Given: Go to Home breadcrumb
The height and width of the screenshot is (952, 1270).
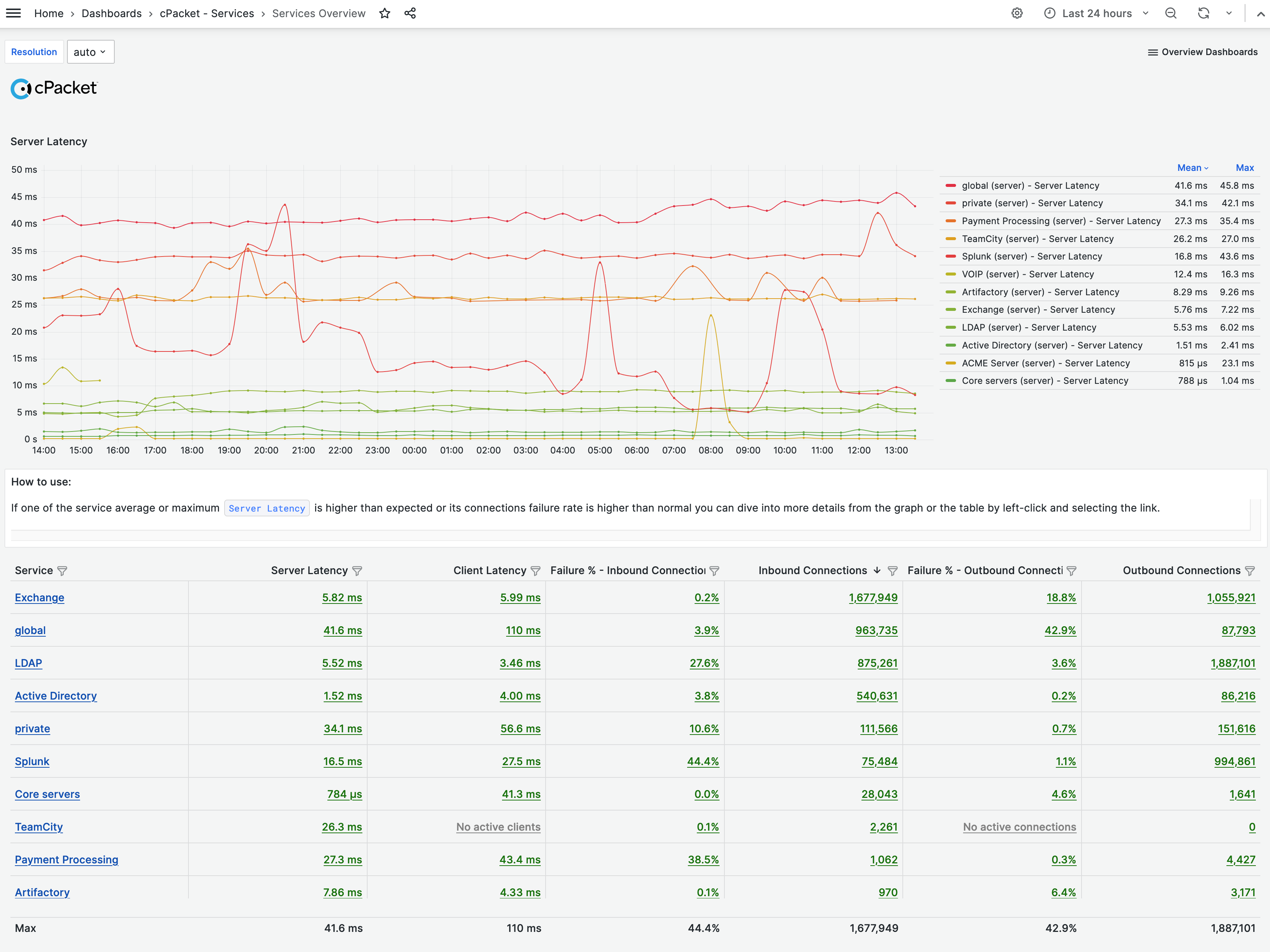Looking at the screenshot, I should [49, 13].
